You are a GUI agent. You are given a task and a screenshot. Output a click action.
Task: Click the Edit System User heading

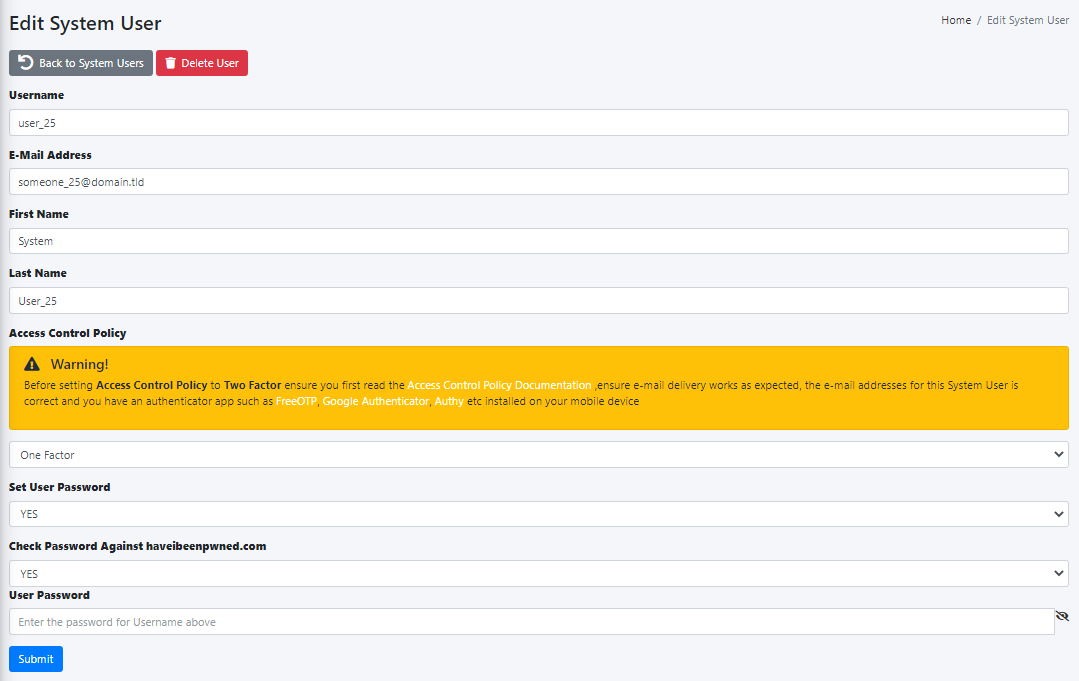point(85,23)
